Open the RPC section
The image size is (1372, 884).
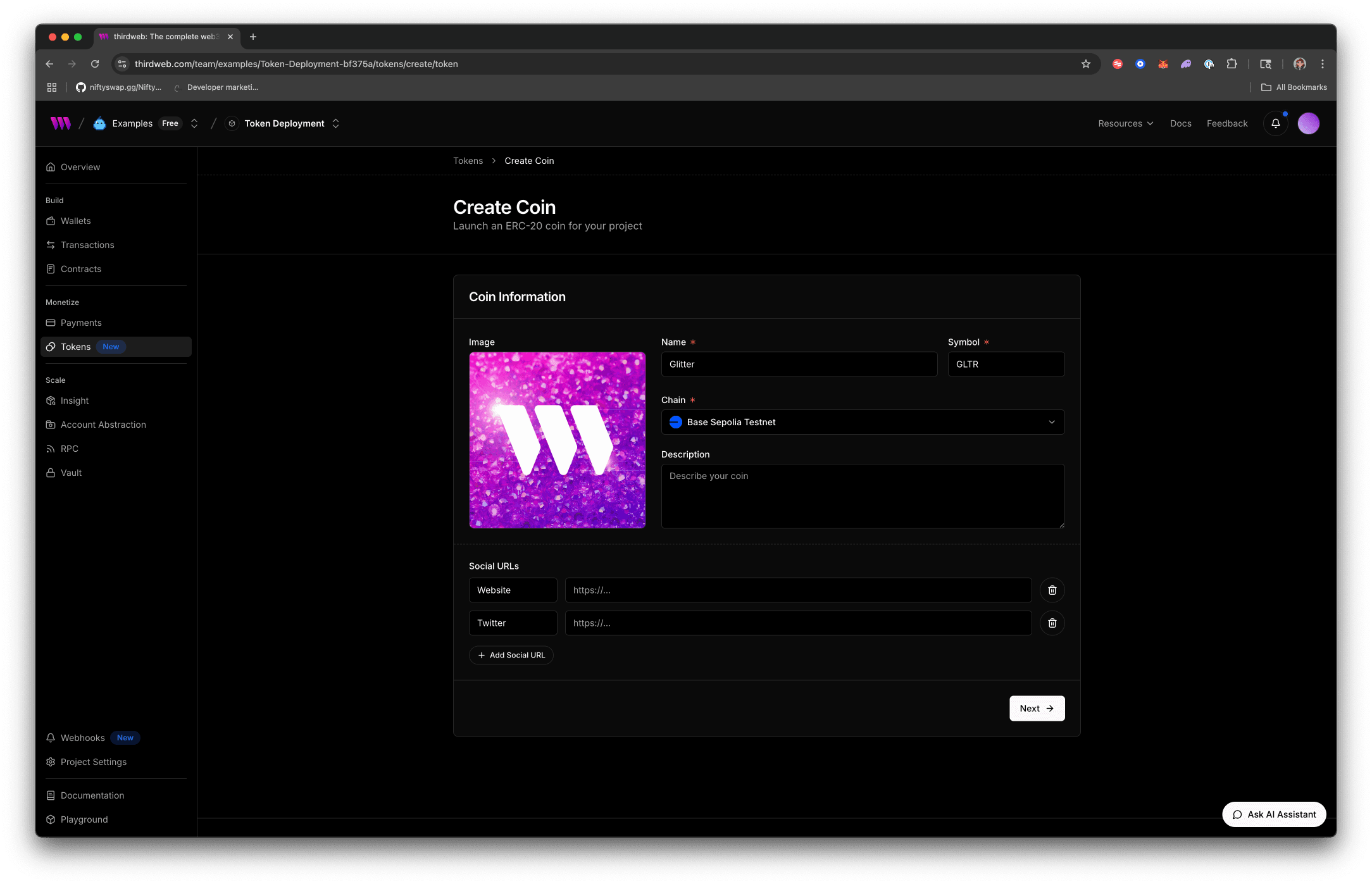click(x=69, y=449)
